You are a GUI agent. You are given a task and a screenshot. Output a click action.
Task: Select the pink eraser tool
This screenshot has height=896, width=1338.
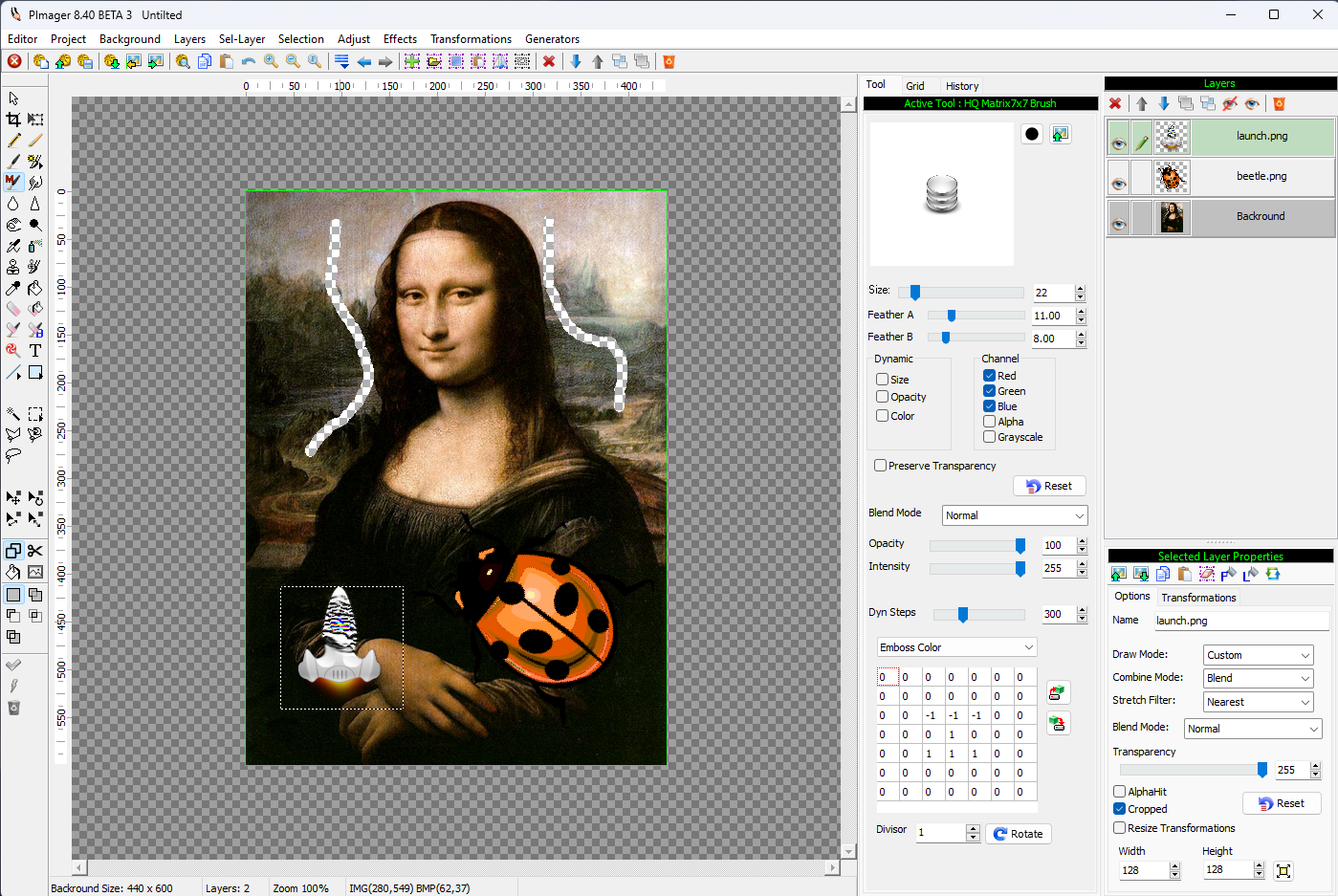tap(13, 309)
